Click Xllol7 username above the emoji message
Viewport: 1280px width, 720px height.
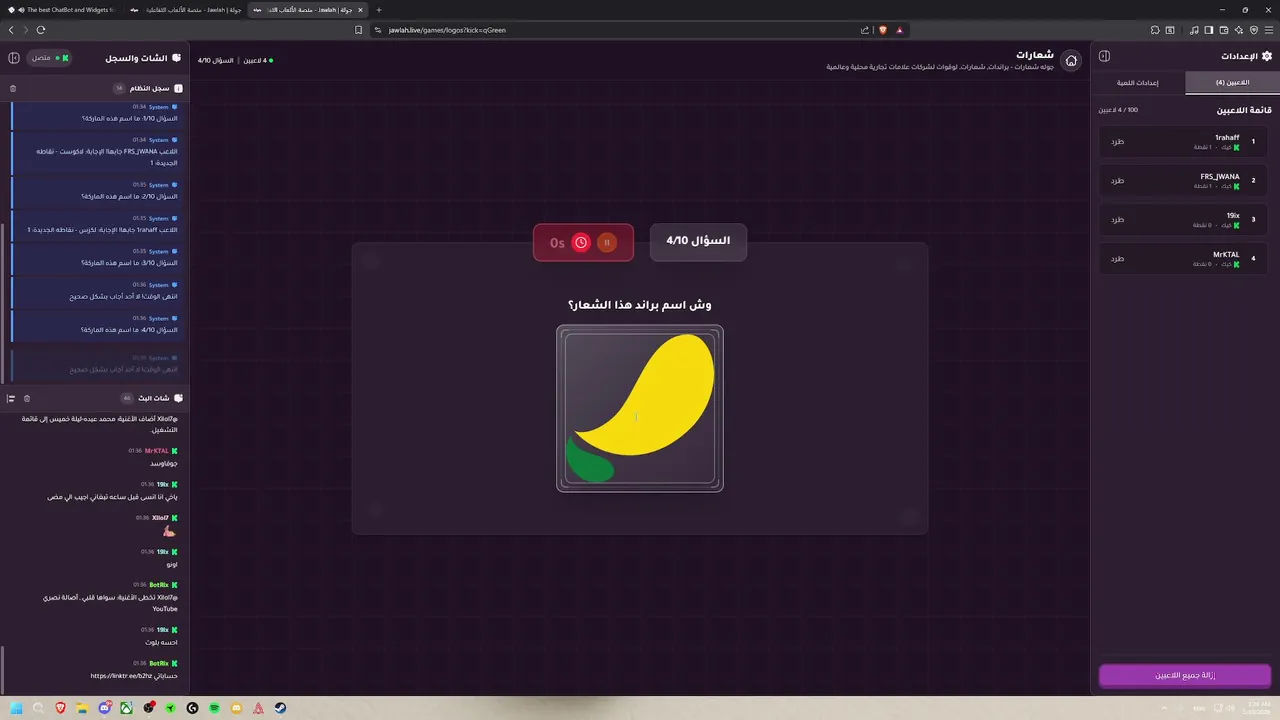click(x=160, y=518)
